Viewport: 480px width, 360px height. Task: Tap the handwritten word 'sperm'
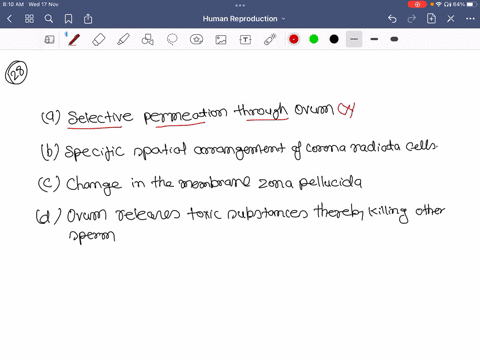coord(92,236)
